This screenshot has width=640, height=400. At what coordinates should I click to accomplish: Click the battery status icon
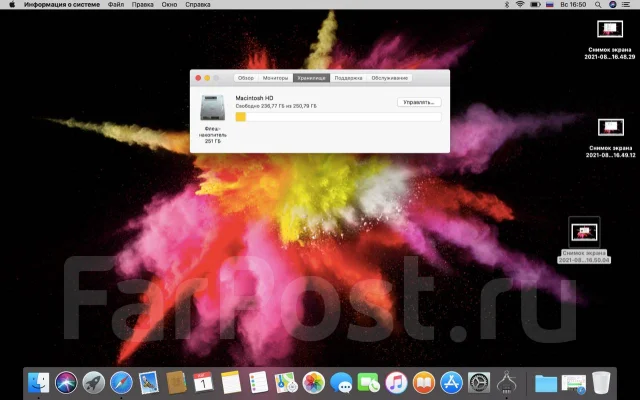coord(535,5)
